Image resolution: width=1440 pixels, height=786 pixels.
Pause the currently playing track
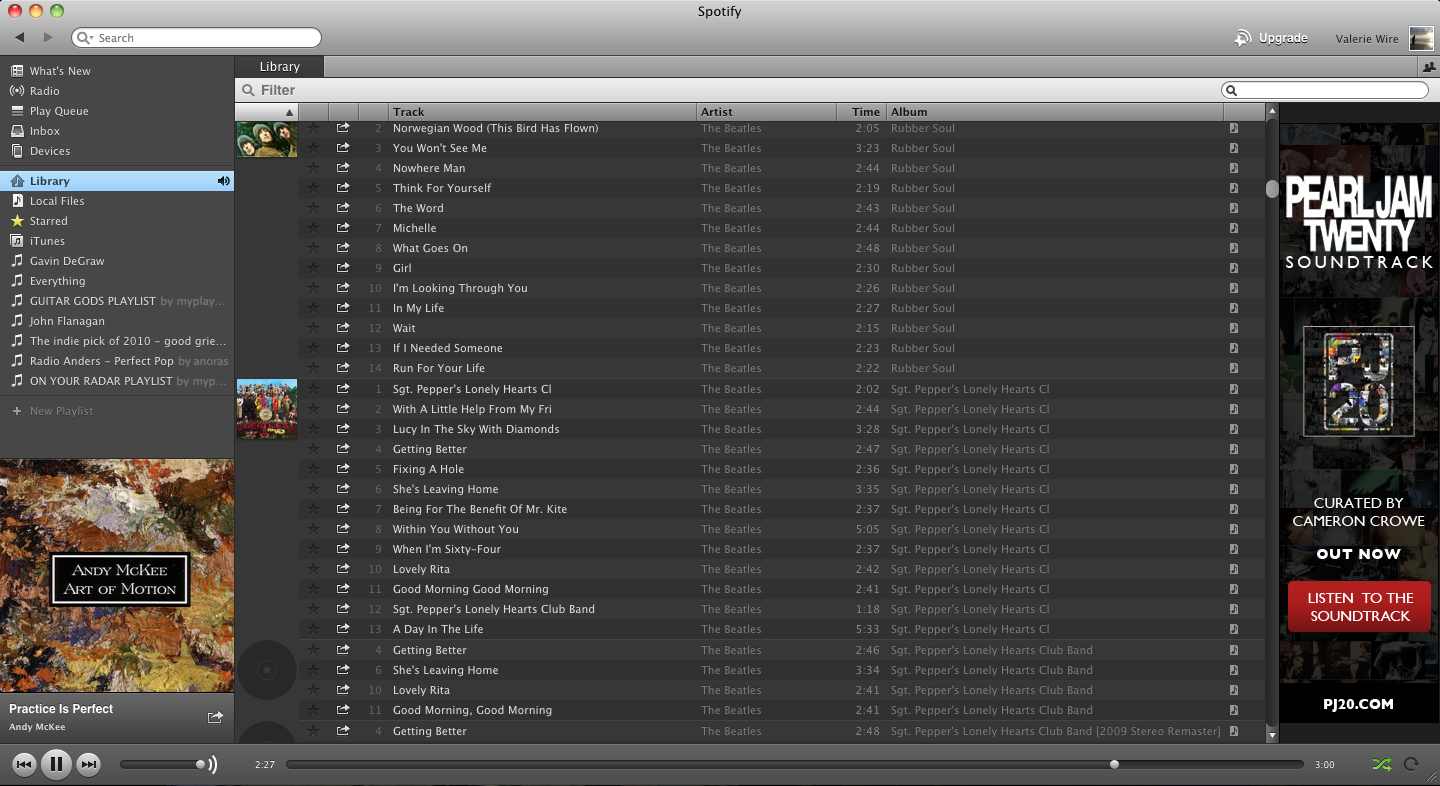tap(56, 765)
